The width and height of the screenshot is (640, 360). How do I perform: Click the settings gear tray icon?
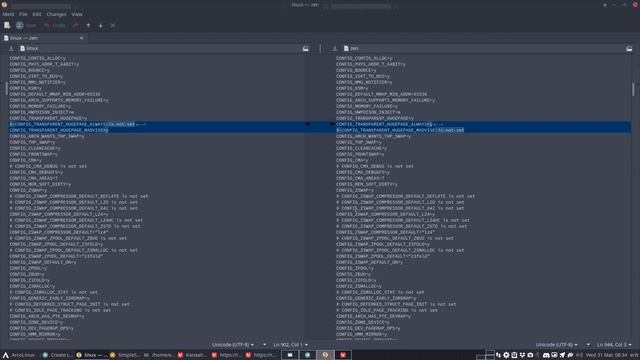[506, 355]
